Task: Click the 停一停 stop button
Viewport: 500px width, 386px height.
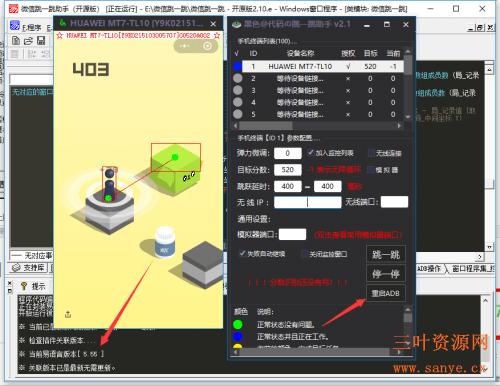Action: click(386, 274)
